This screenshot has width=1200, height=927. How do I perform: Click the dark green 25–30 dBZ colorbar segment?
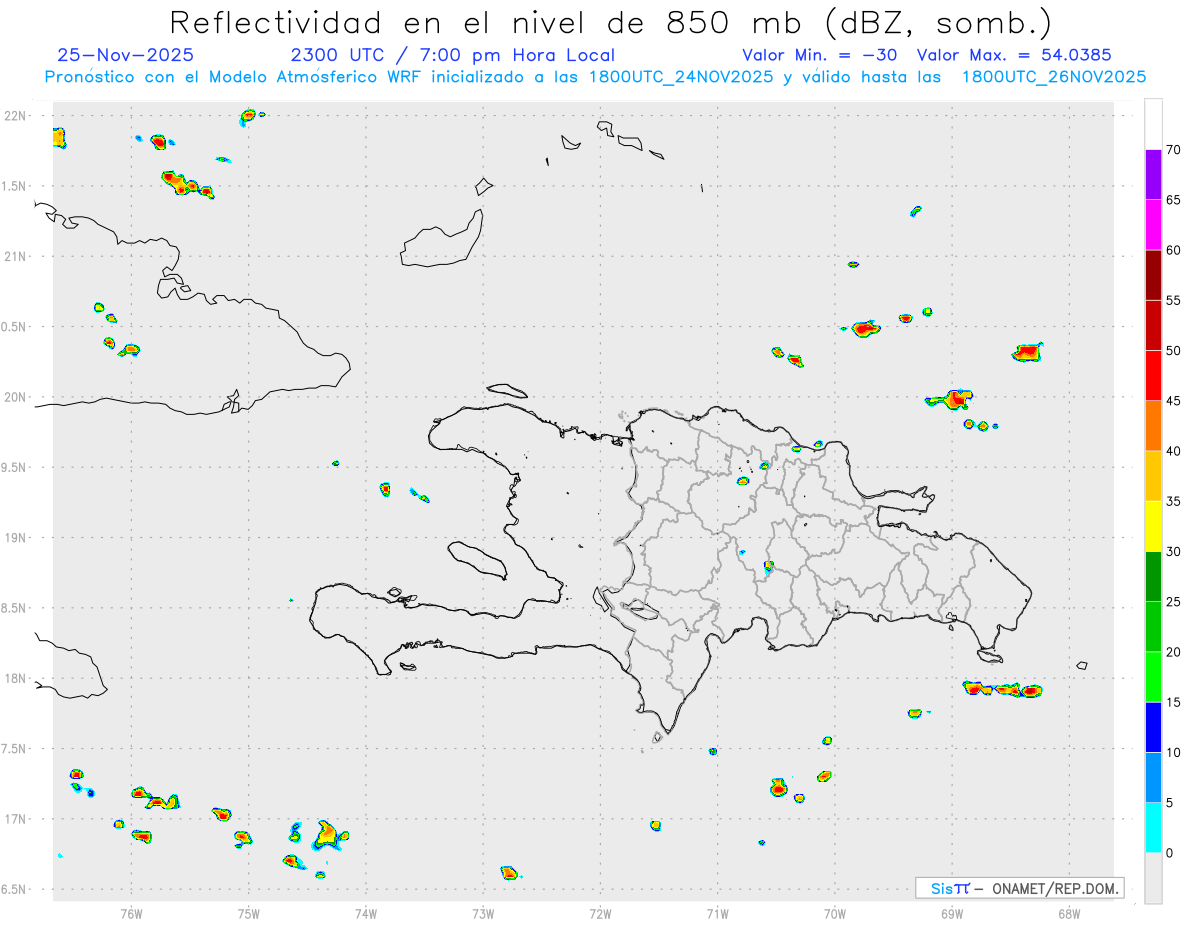pos(1153,577)
